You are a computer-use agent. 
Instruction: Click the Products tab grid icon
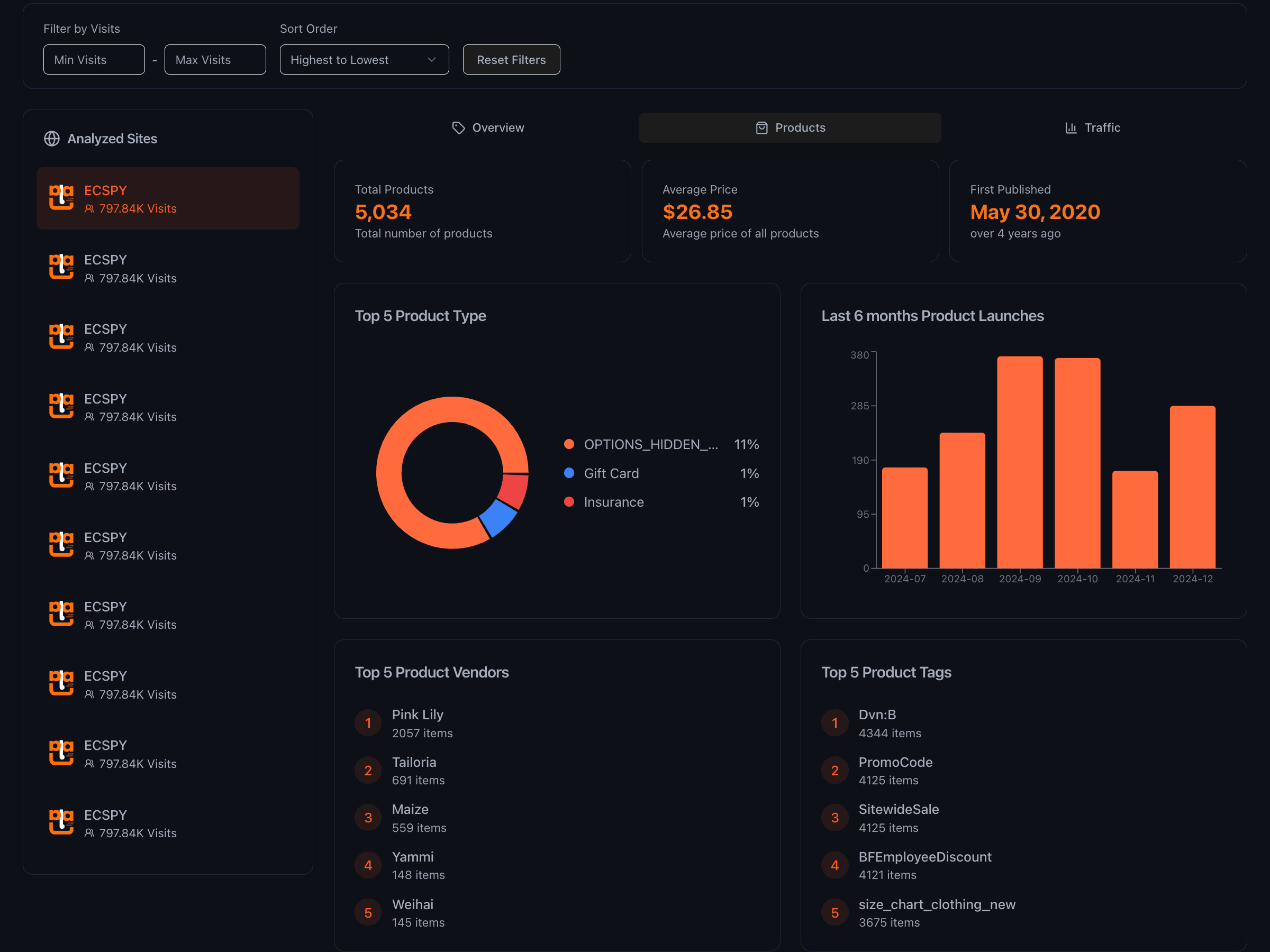click(x=762, y=127)
